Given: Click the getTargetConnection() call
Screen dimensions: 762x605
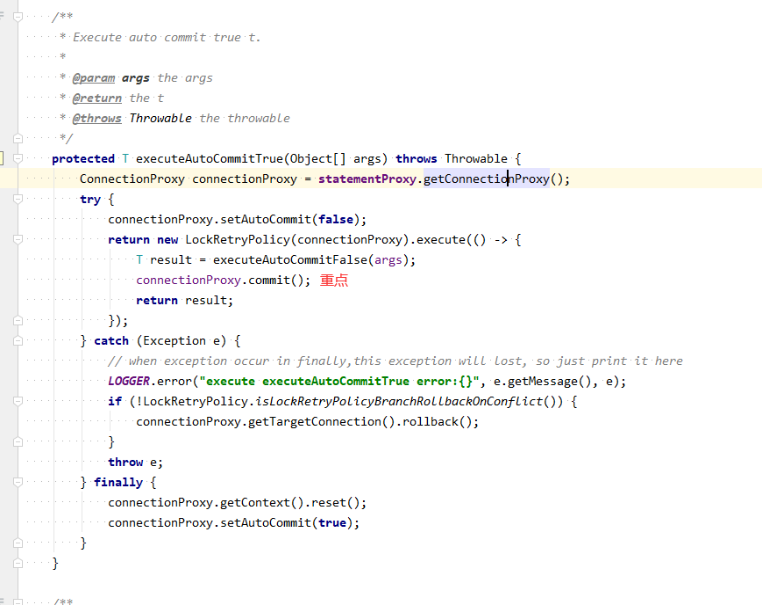Looking at the screenshot, I should (x=322, y=422).
